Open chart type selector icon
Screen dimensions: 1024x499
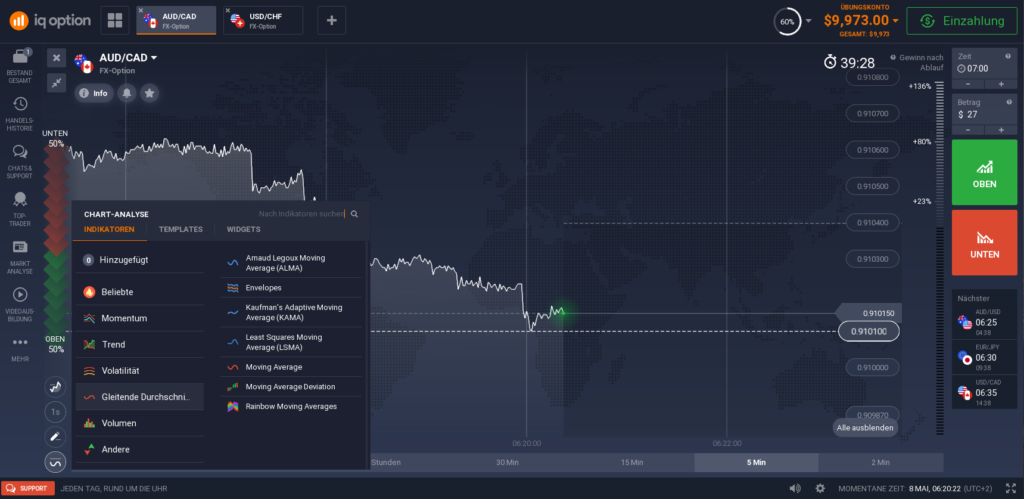tap(56, 387)
